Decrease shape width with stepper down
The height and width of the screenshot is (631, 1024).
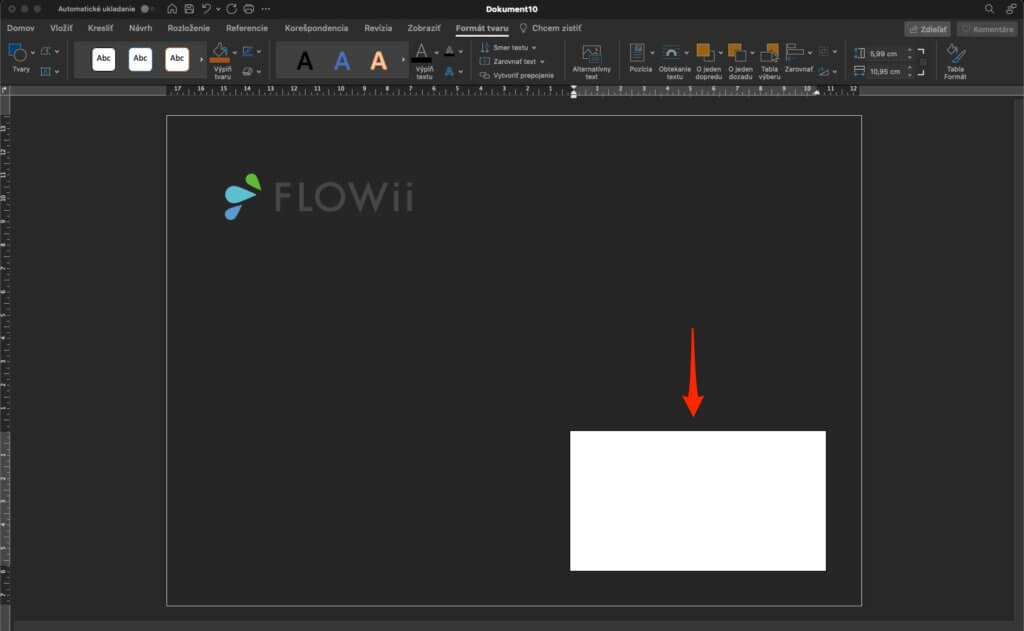tap(910, 74)
